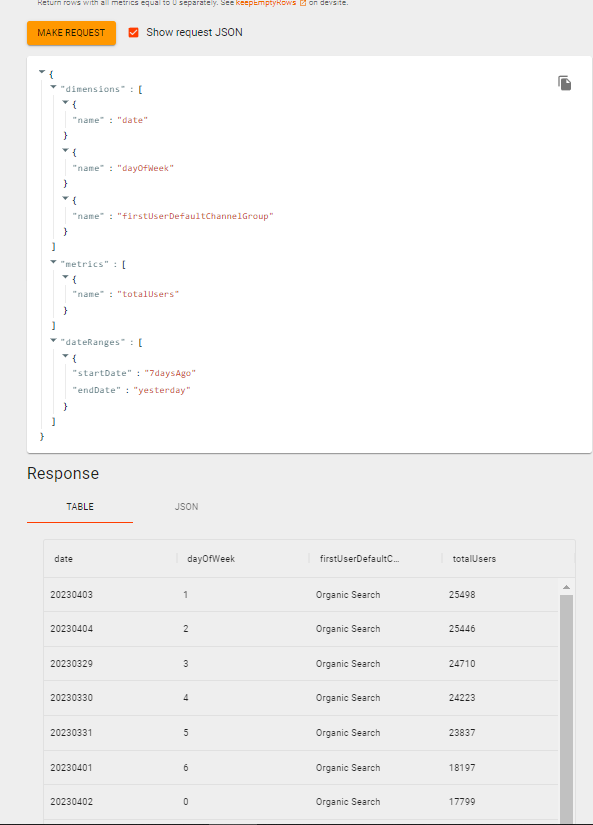Click the "startDate" key label
593x825 pixels.
[x=102, y=373]
